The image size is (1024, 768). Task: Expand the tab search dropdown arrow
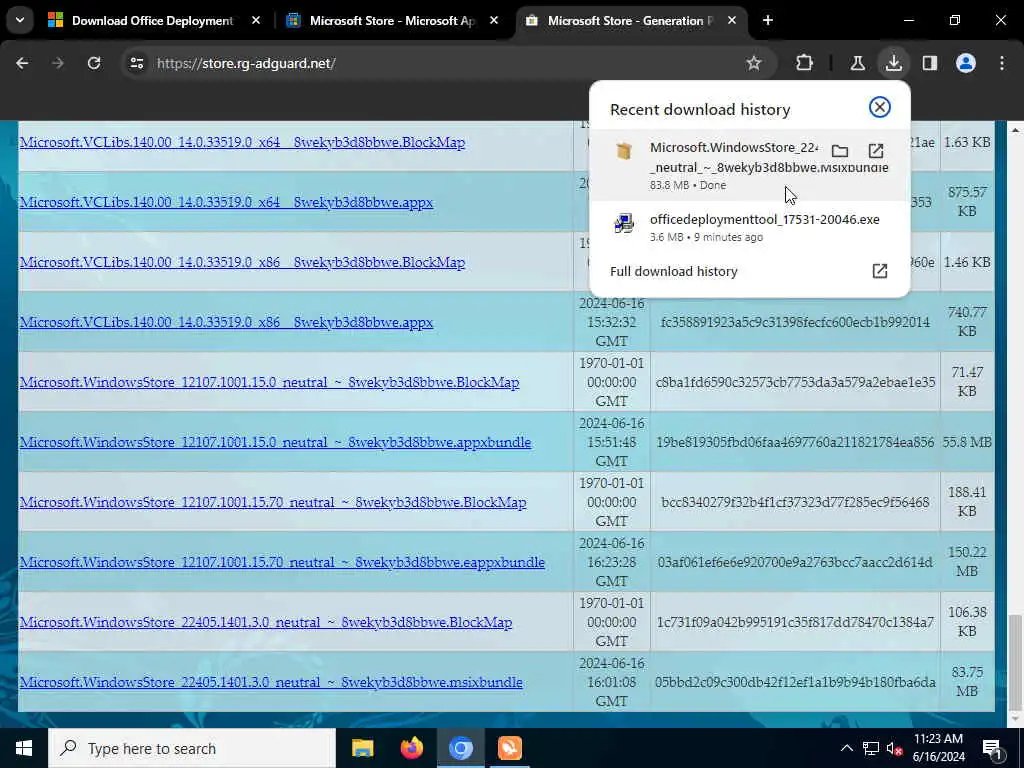tap(20, 20)
